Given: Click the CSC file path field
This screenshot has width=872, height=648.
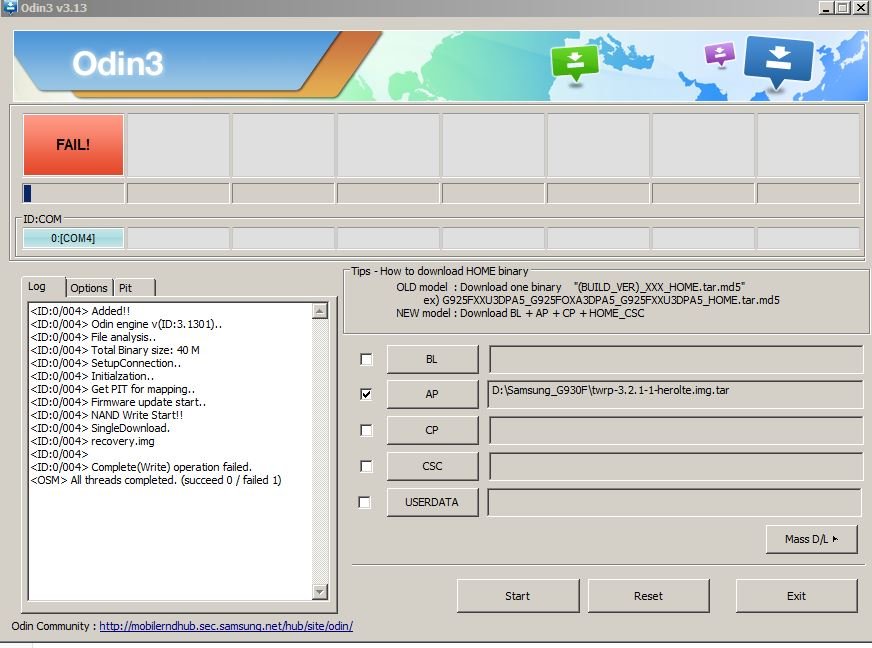Looking at the screenshot, I should click(676, 466).
